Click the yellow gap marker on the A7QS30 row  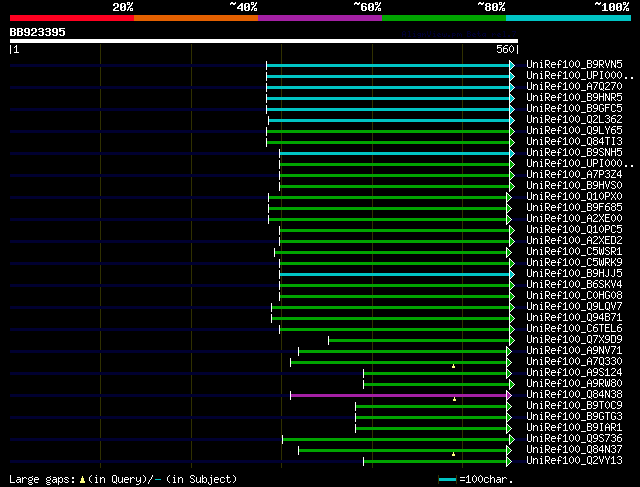tap(454, 366)
